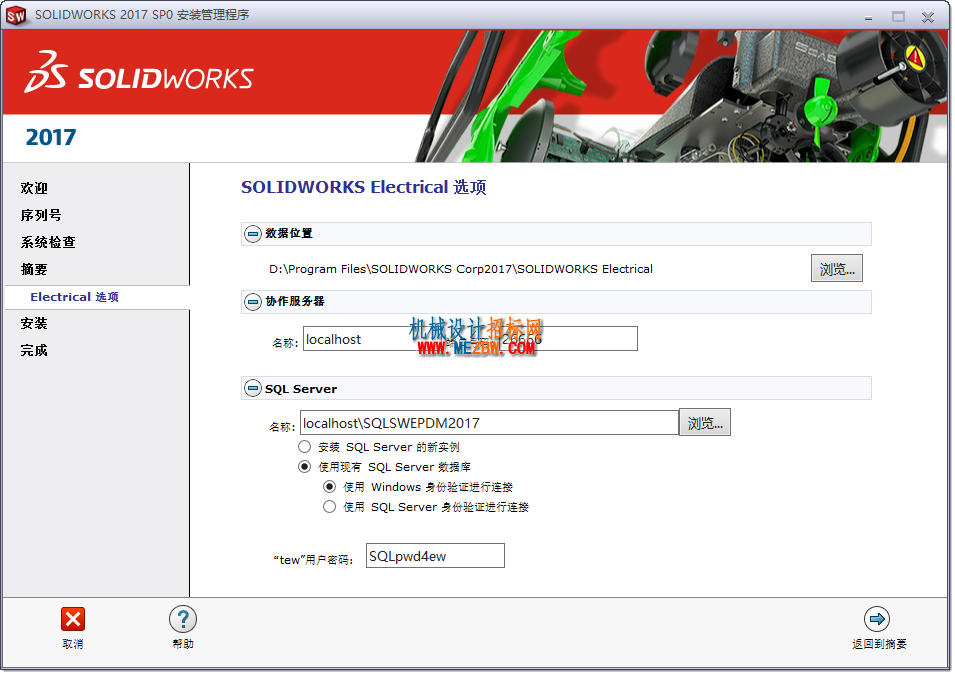
Task: Select Electrical 选项 in sidebar
Action: (75, 297)
